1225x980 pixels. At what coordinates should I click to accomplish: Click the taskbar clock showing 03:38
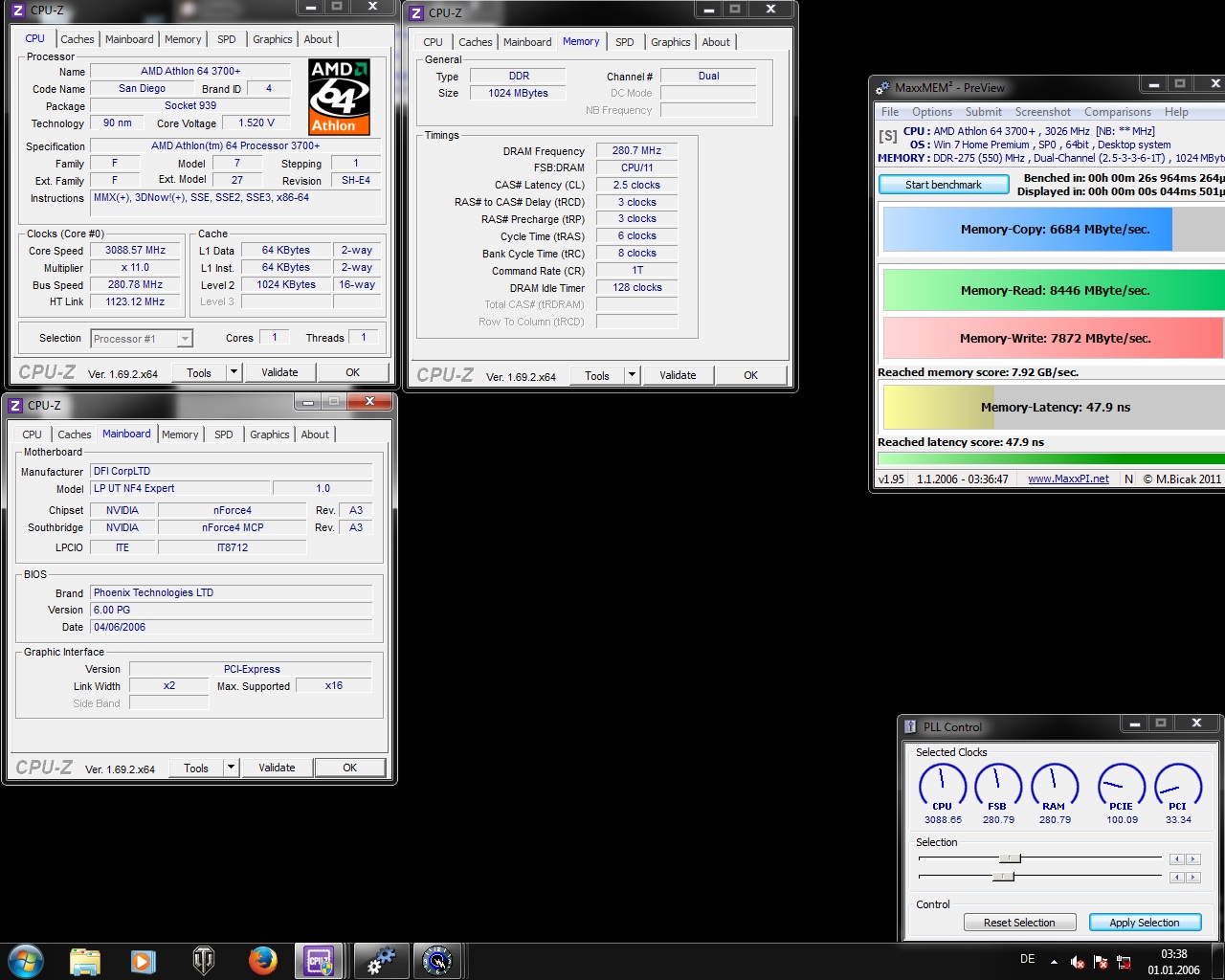1173,962
